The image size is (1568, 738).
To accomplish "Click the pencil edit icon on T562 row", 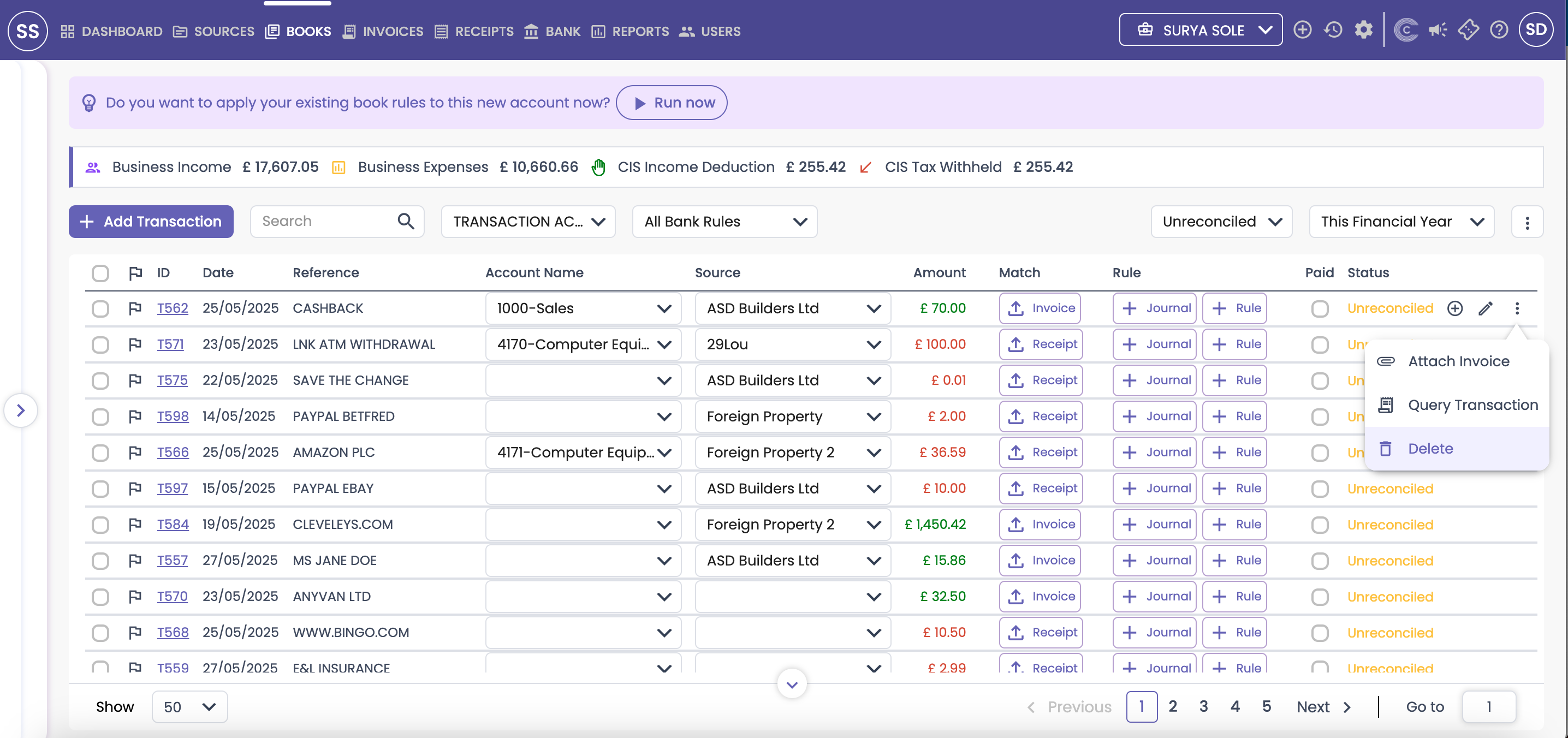I will coord(1485,308).
